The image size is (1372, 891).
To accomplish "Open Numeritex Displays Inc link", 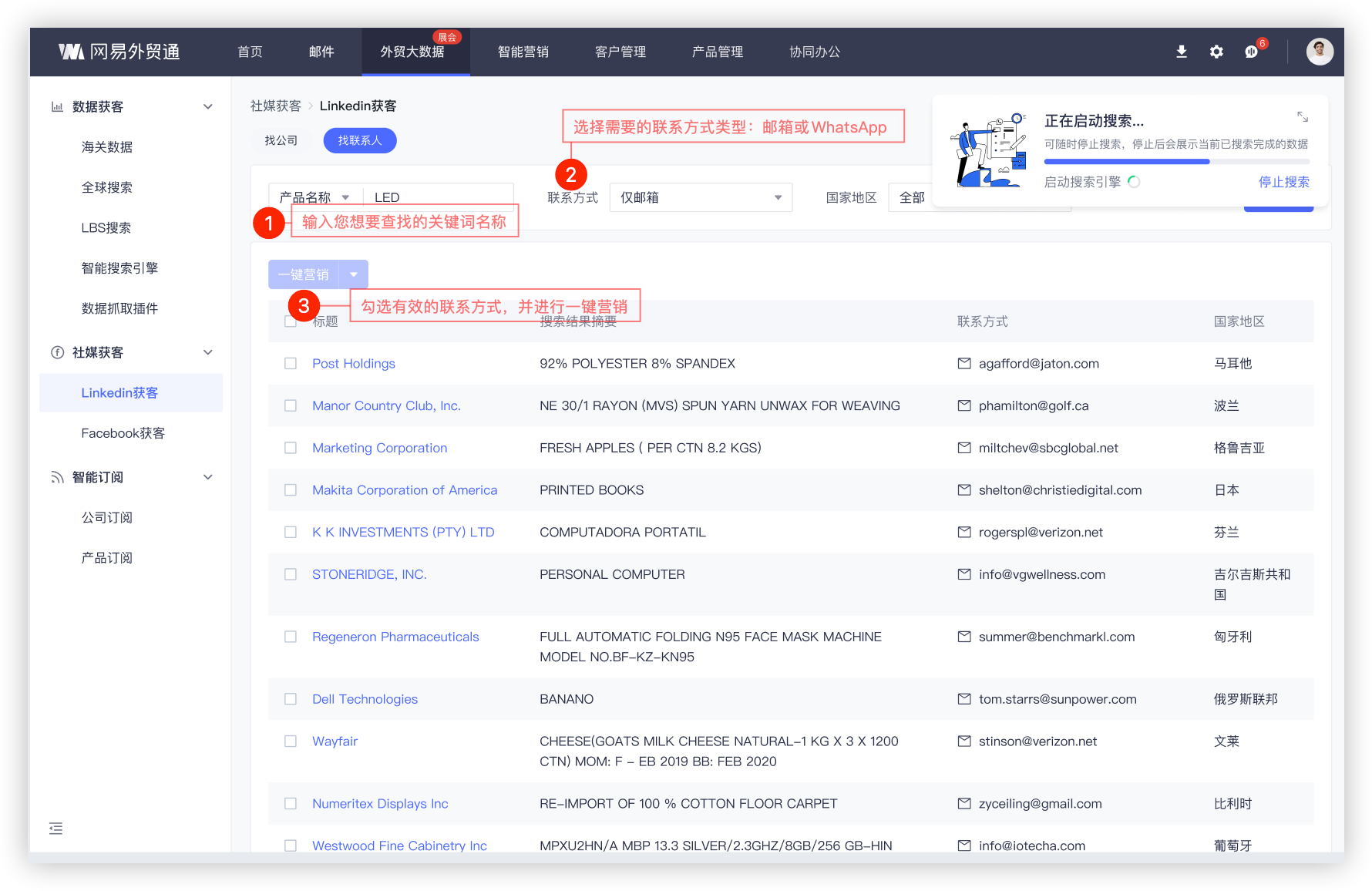I will (380, 803).
